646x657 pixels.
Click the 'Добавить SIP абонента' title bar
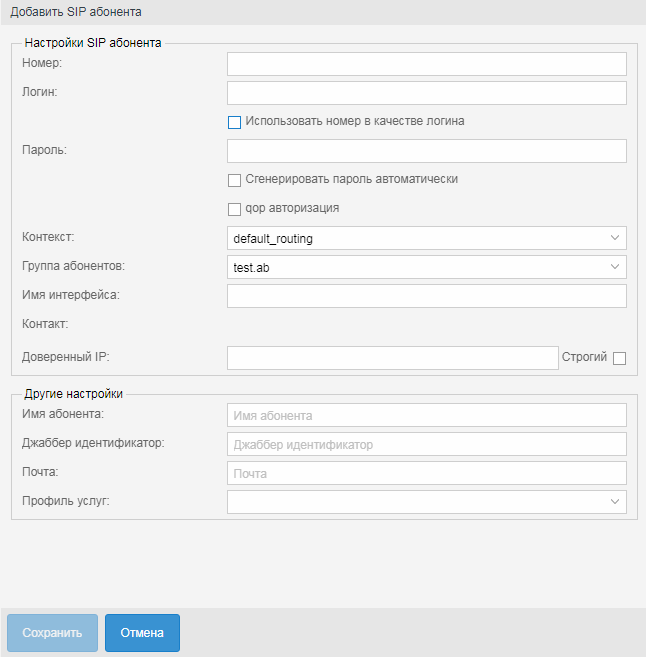323,12
